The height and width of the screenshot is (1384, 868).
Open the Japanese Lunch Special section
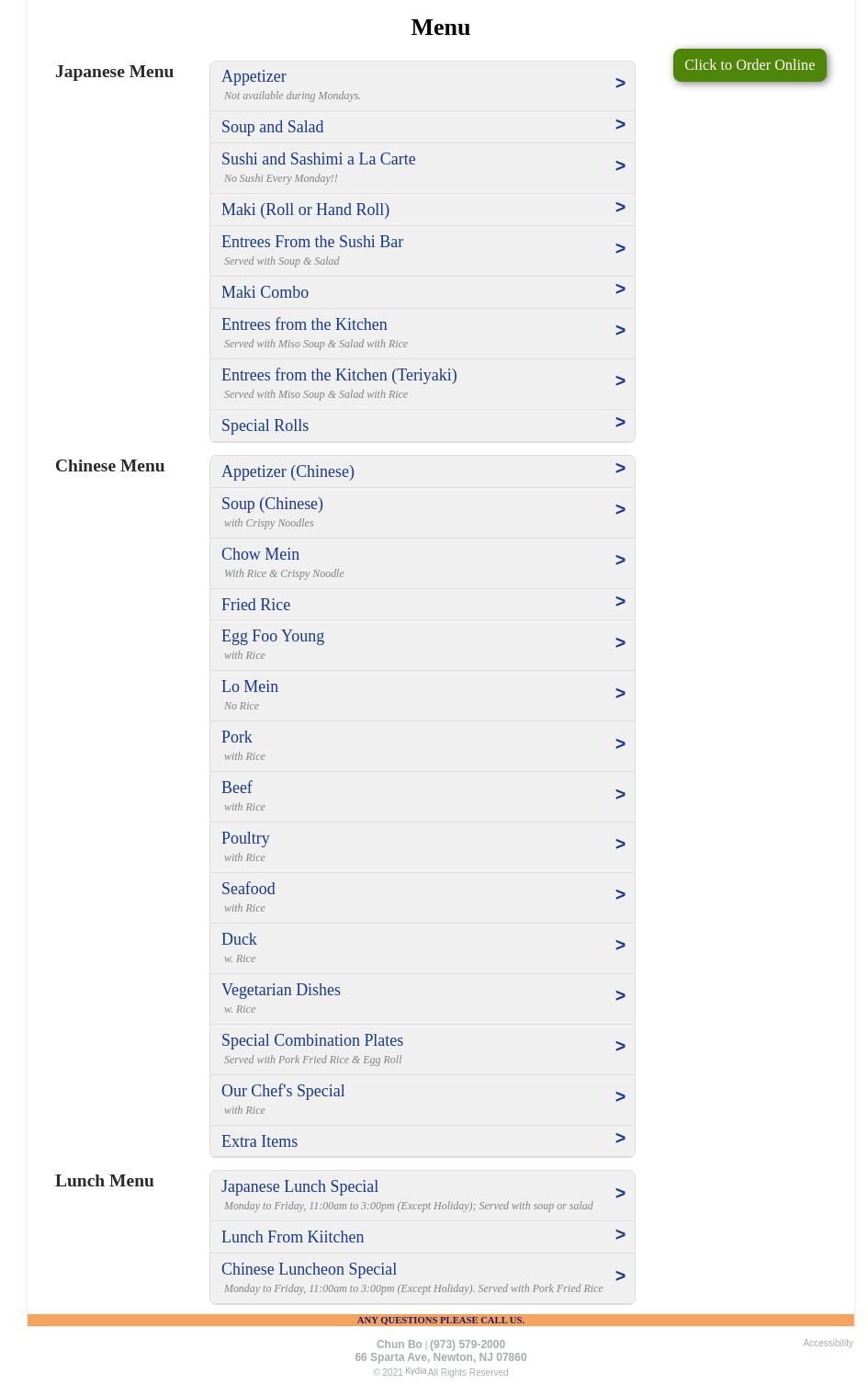coord(299,1186)
